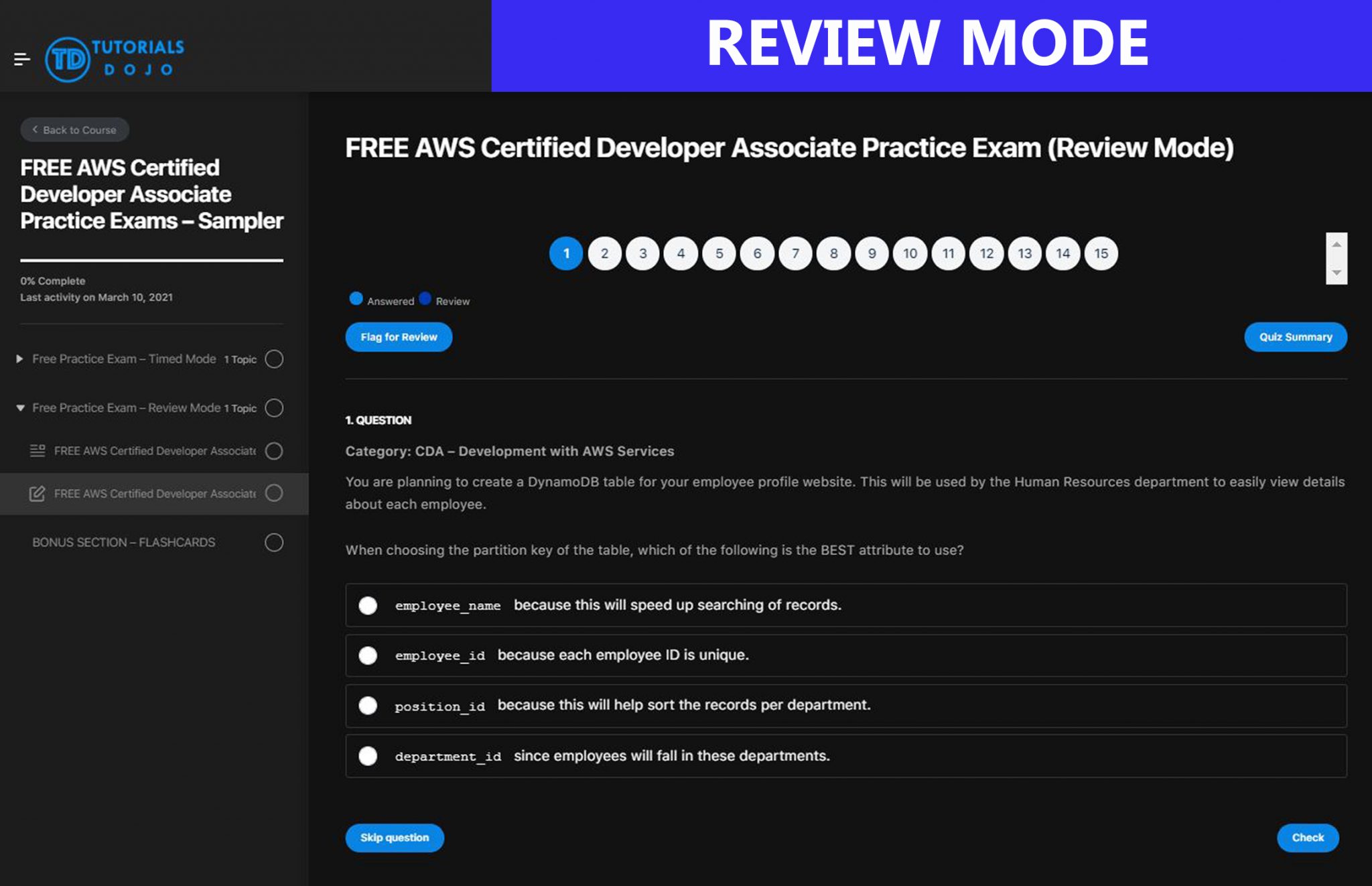Screen dimensions: 1372x886
Task: Select department_id radio button answer
Action: point(368,755)
